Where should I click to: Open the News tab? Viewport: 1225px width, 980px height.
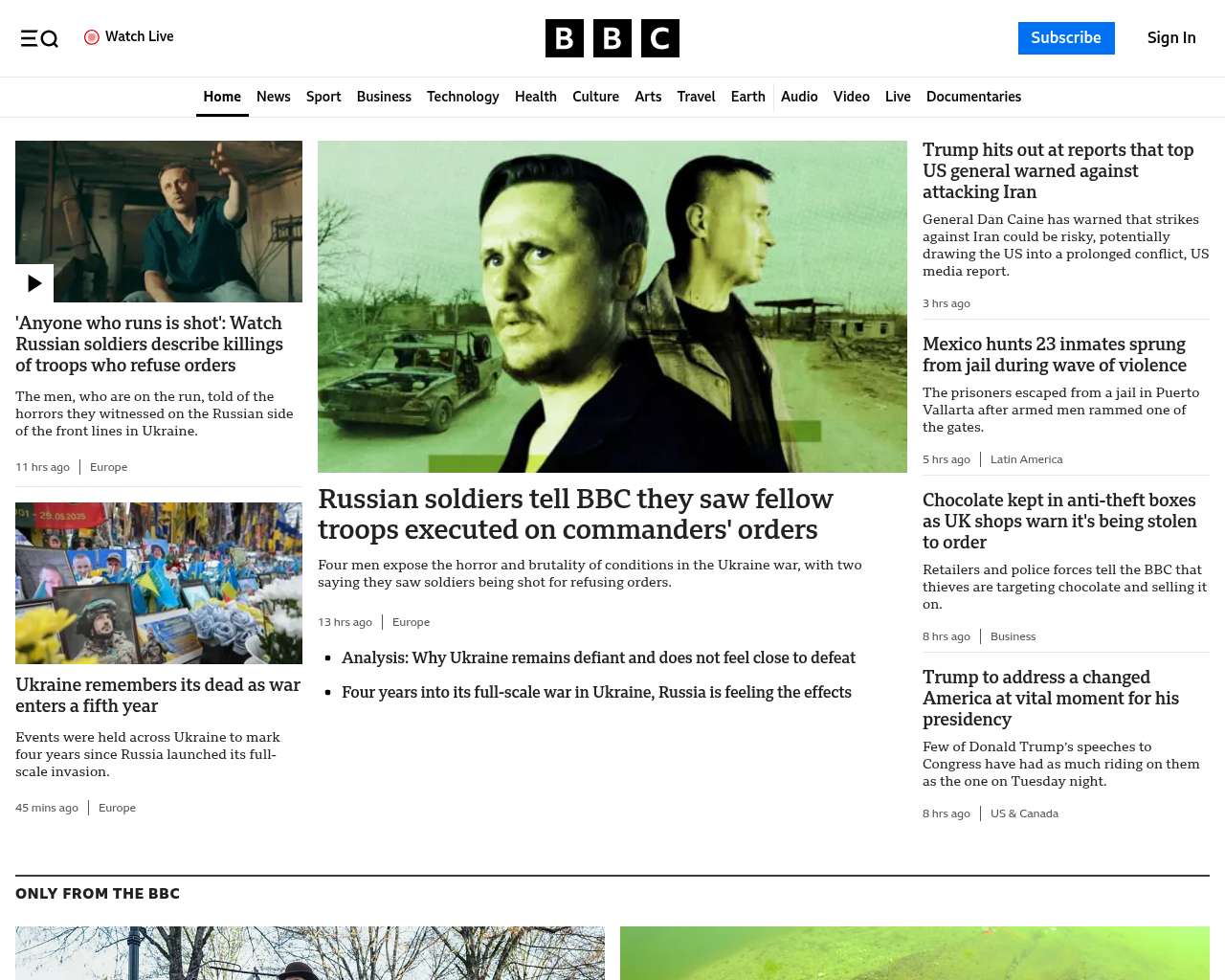(273, 97)
